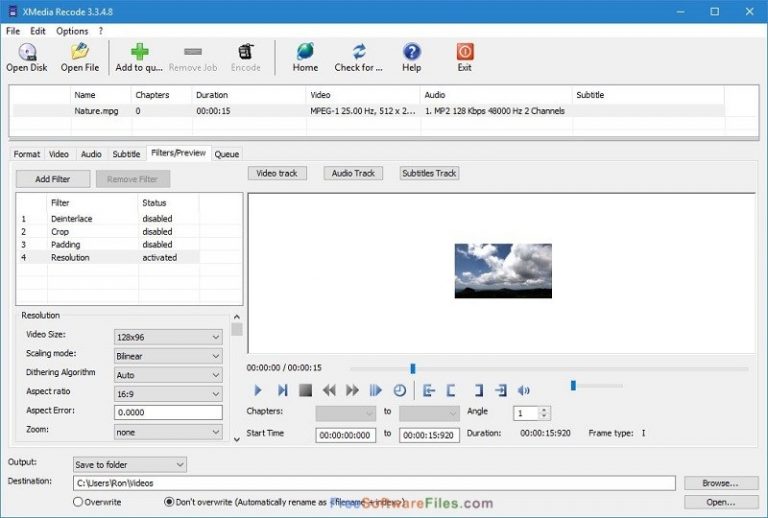The image size is (768, 518).
Task: Click the end time field 00:00:15:920
Action: tap(430, 435)
